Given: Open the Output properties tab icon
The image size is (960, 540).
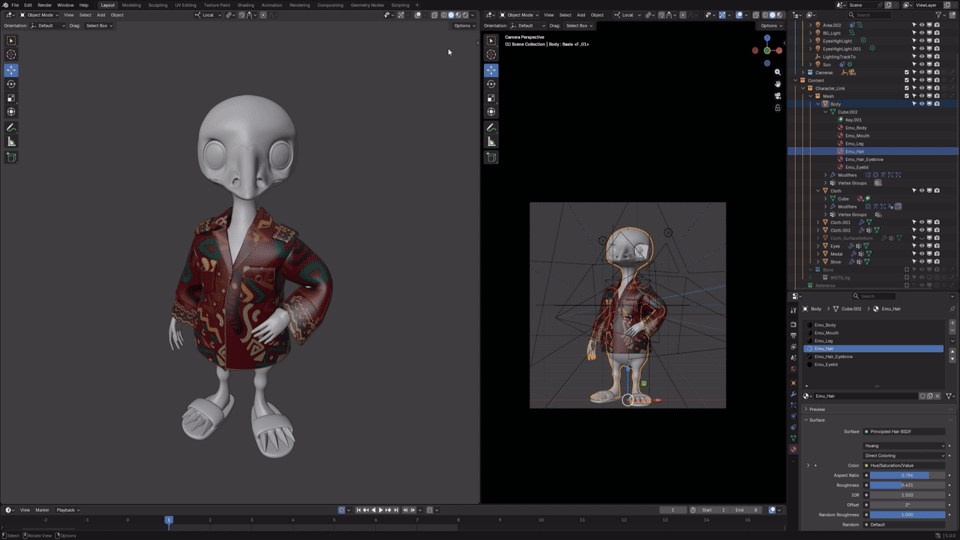Looking at the screenshot, I should [x=793, y=336].
